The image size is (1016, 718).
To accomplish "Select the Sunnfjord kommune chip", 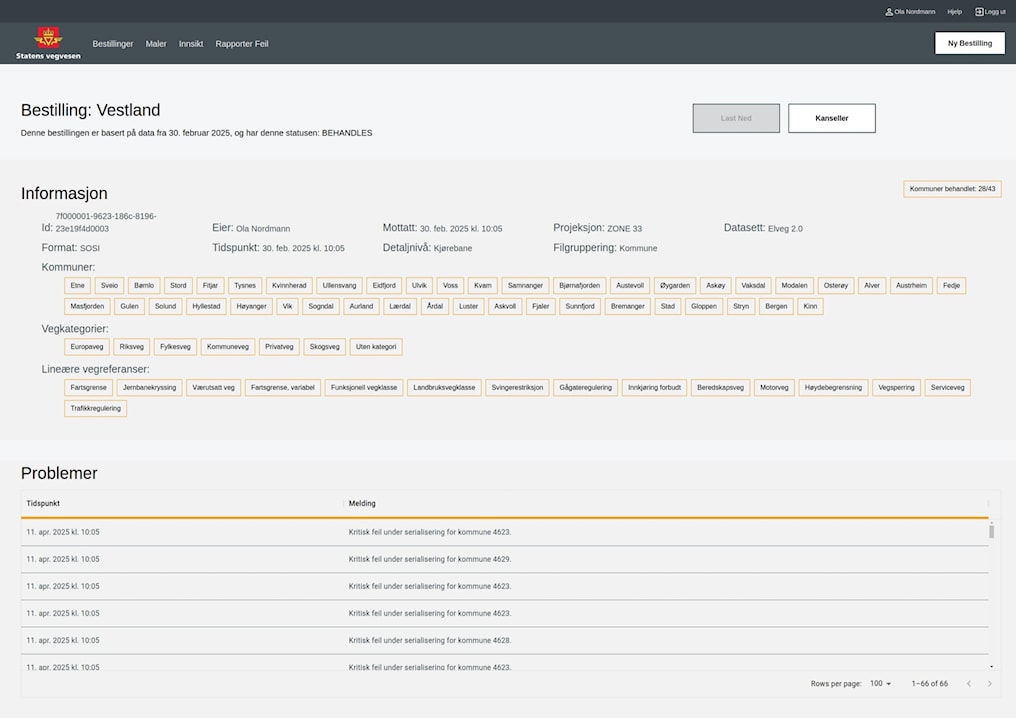I will pyautogui.click(x=579, y=307).
